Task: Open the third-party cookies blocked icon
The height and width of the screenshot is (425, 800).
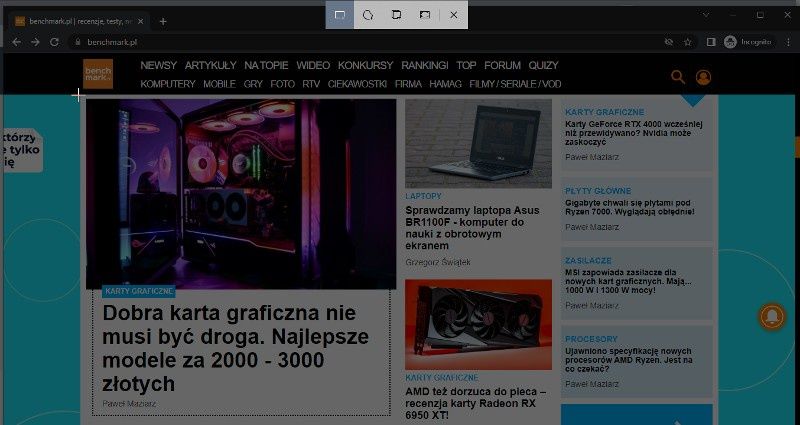Action: (x=669, y=42)
